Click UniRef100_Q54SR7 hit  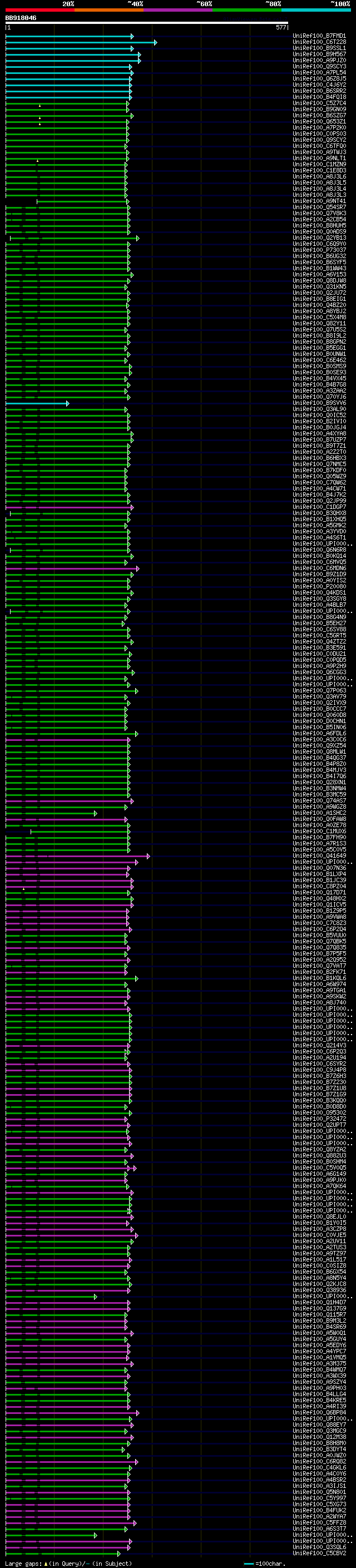click(x=319, y=207)
